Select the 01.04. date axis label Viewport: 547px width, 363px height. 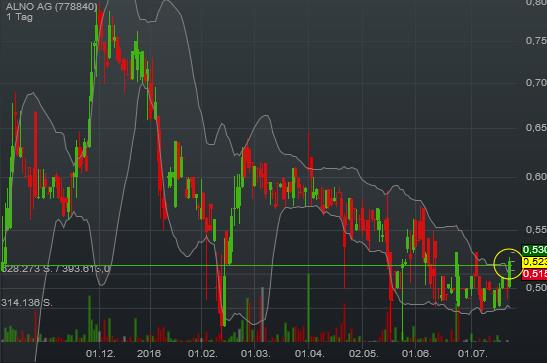pos(309,354)
